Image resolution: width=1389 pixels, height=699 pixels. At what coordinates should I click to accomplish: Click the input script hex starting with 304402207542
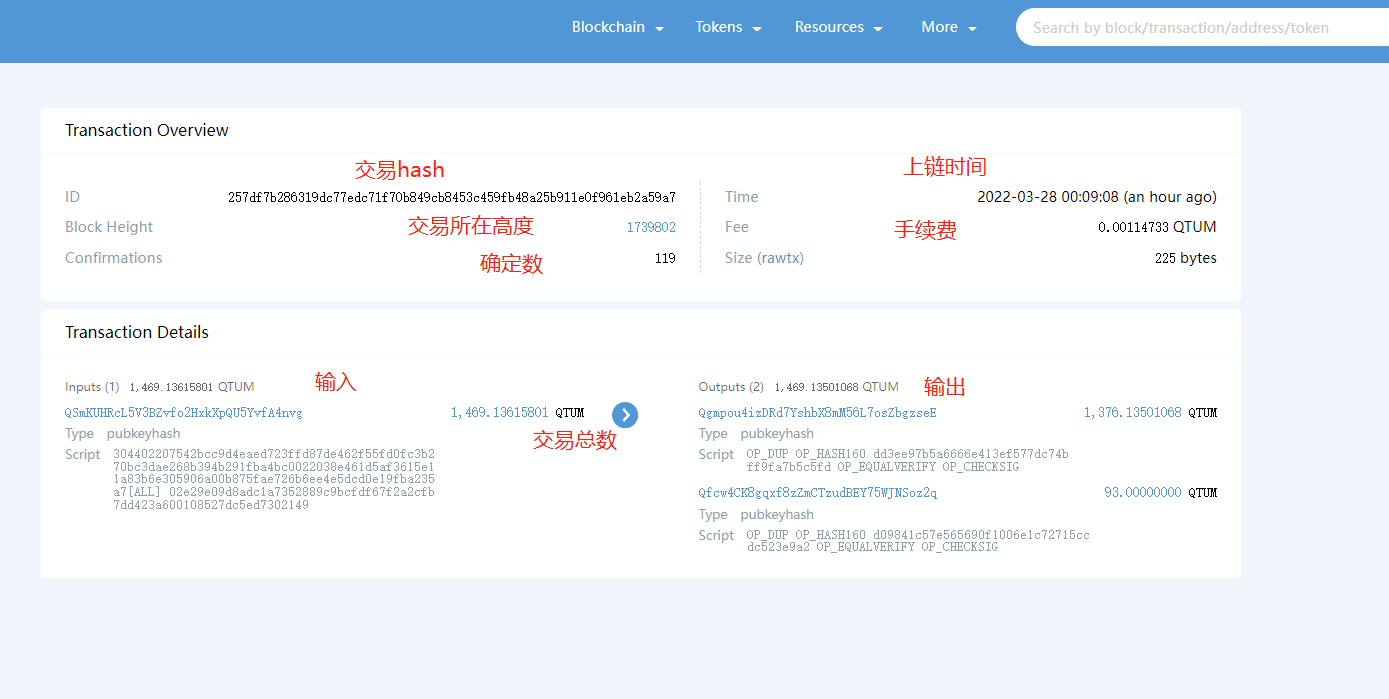coord(273,480)
